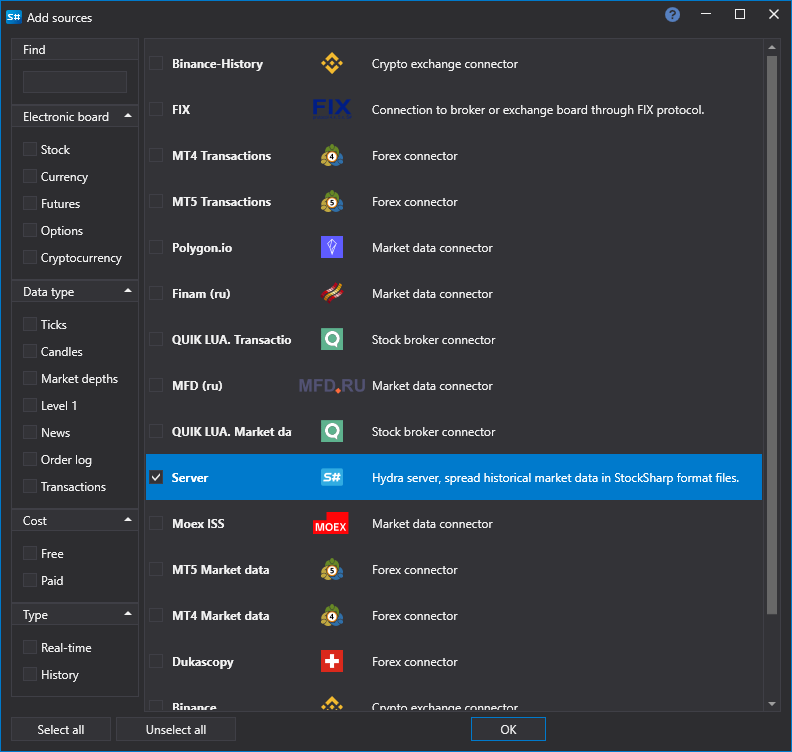792x752 pixels.
Task: Filter by Paid cost checkbox
Action: coord(30,580)
